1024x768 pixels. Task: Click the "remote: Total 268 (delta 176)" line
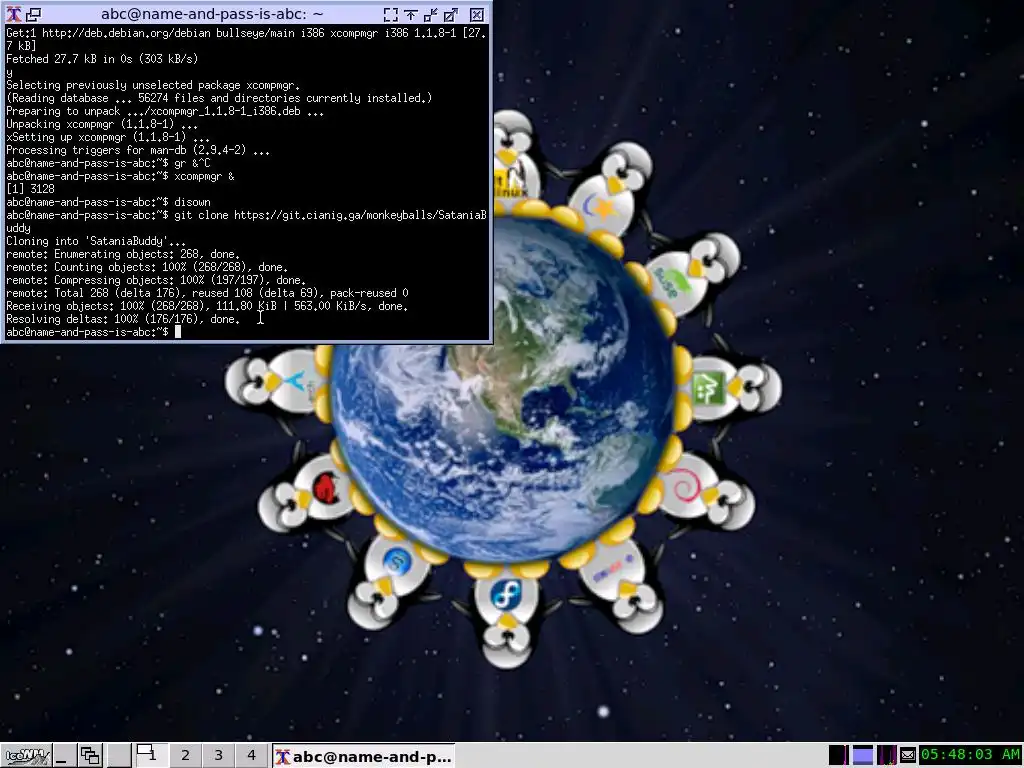click(x=207, y=293)
